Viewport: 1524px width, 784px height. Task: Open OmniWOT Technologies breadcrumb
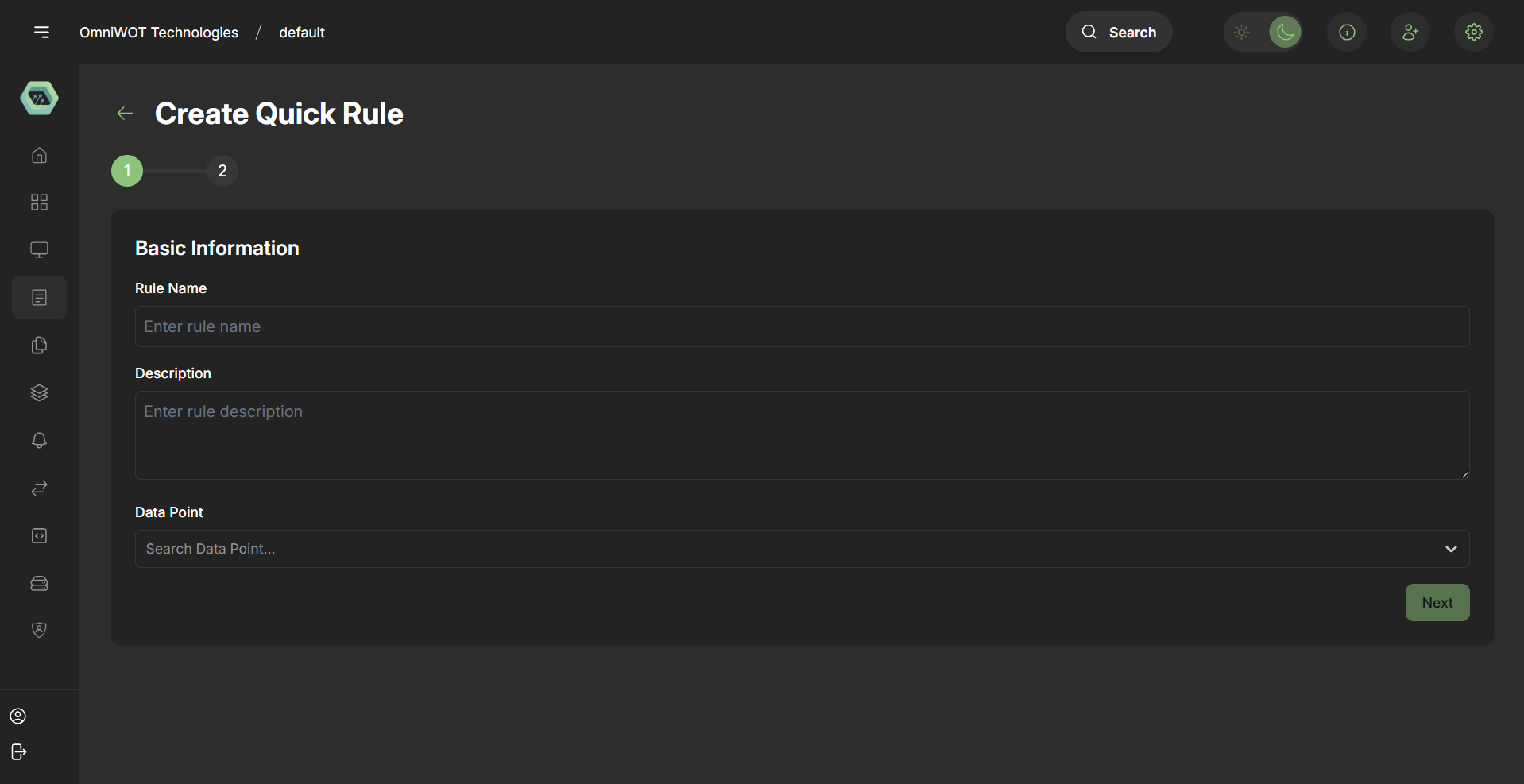click(158, 33)
